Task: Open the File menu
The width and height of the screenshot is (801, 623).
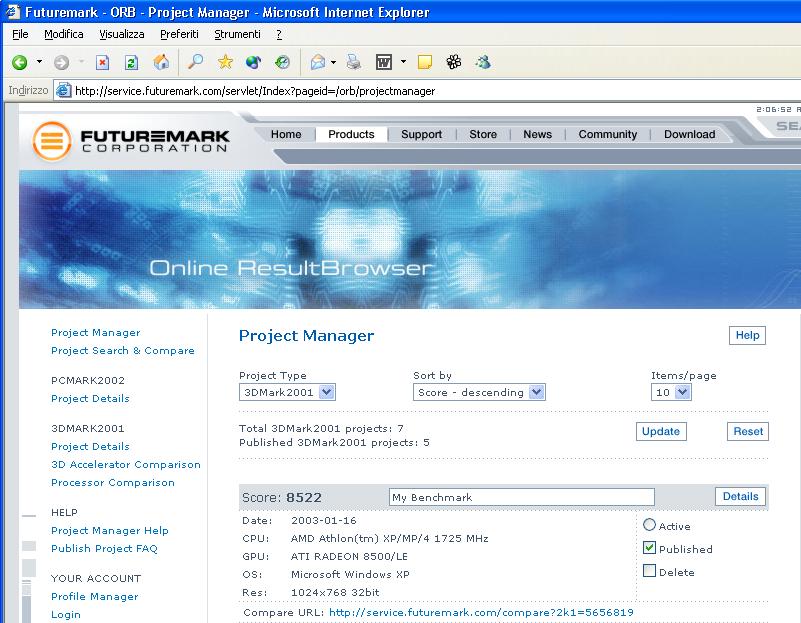Action: (20, 34)
